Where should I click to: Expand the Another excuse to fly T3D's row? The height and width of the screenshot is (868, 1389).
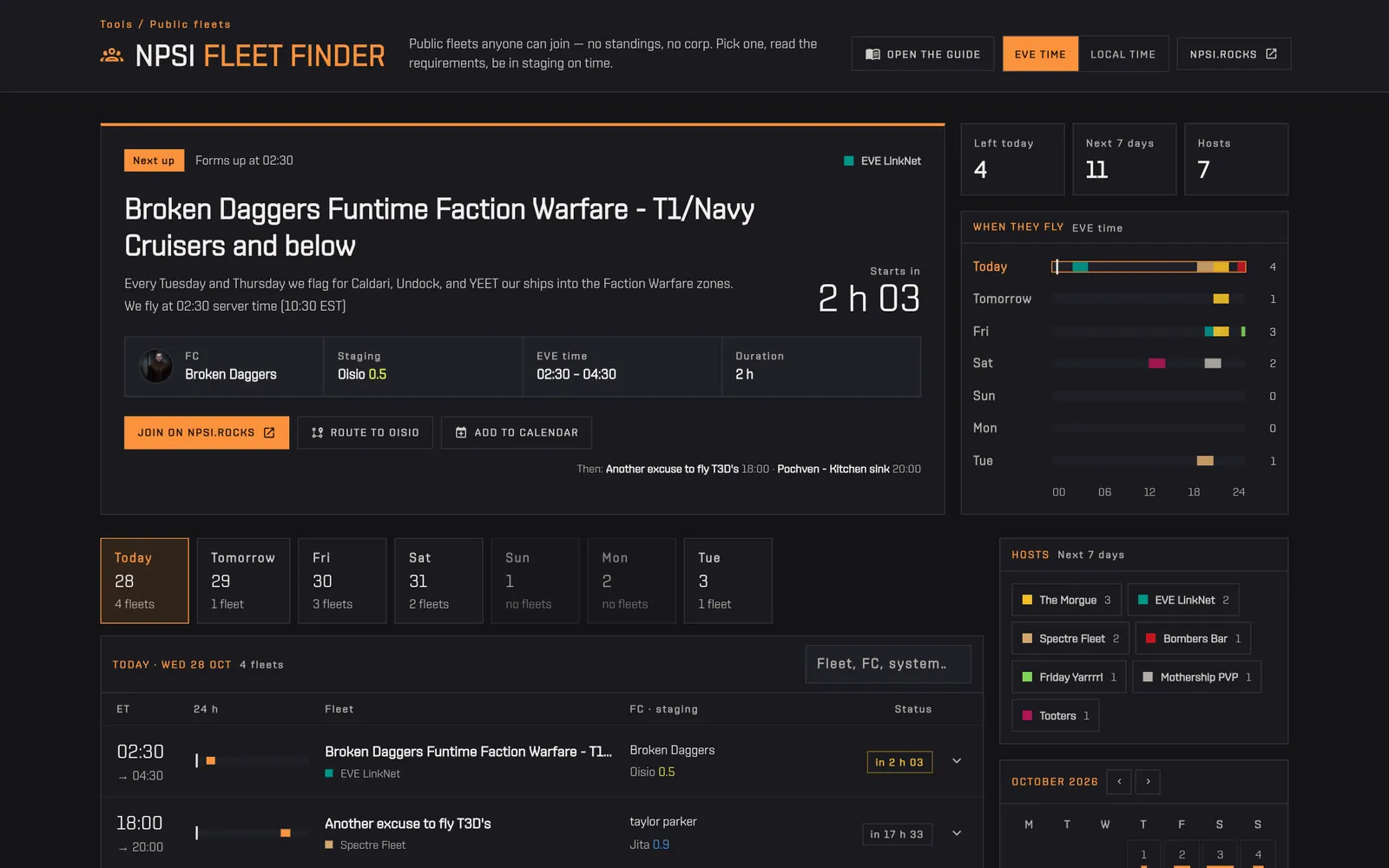tap(957, 833)
